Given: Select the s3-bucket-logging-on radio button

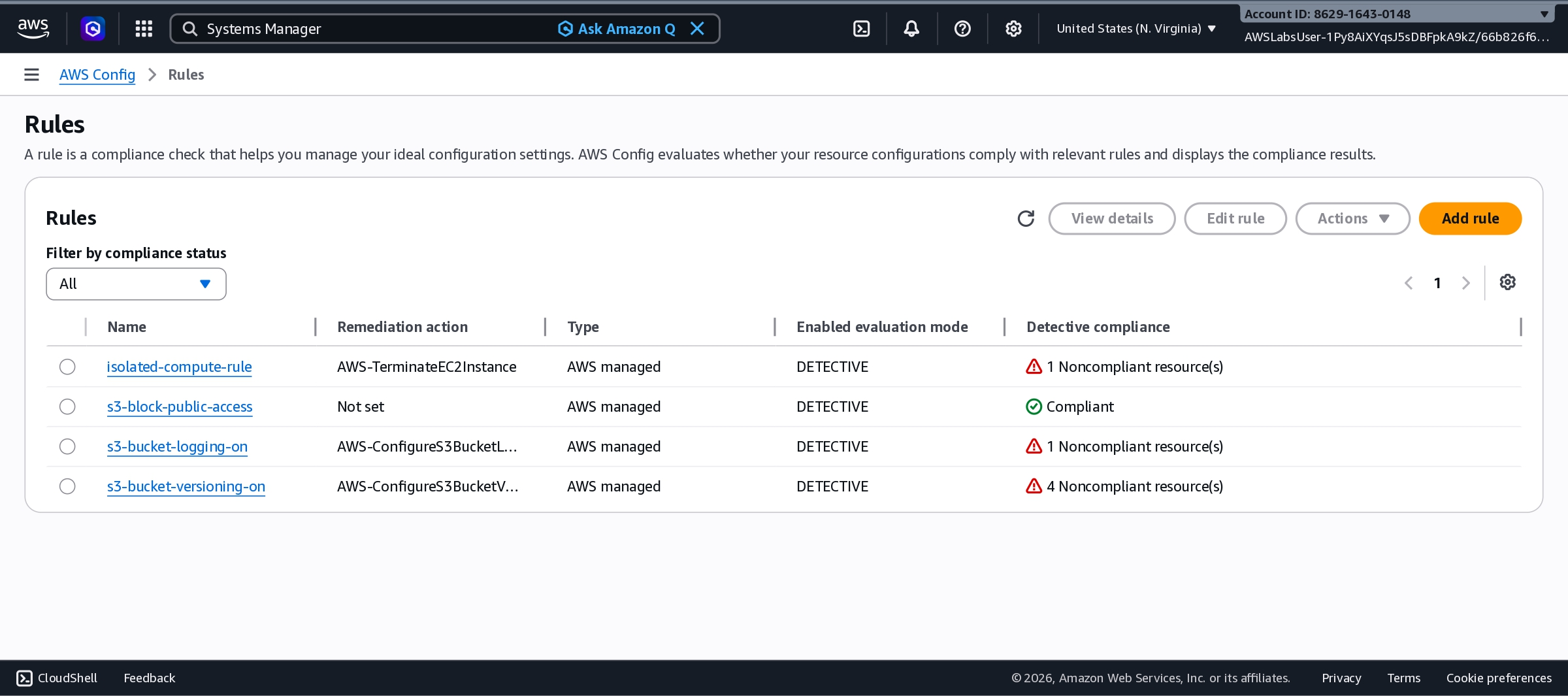Looking at the screenshot, I should [67, 446].
